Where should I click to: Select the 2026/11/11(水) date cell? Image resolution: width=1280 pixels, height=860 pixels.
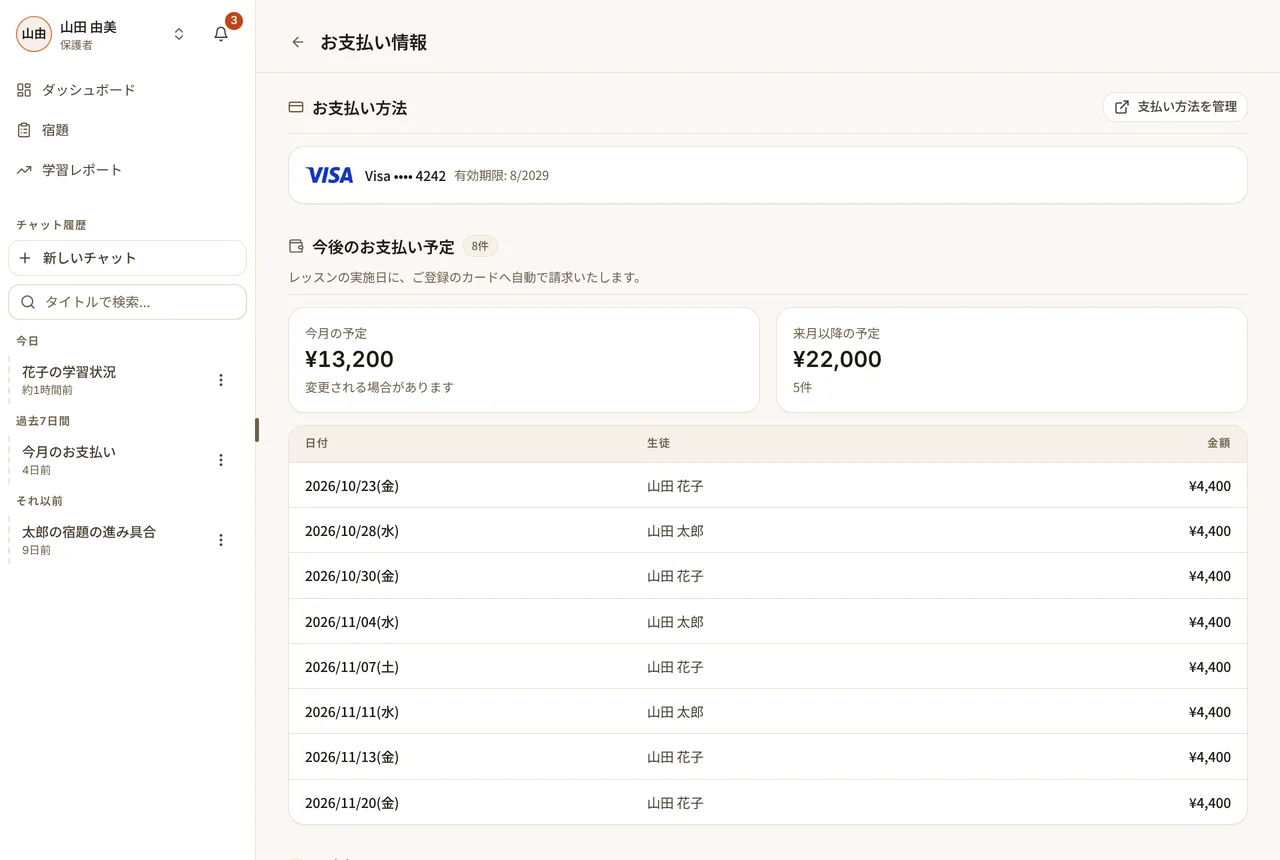tap(352, 712)
